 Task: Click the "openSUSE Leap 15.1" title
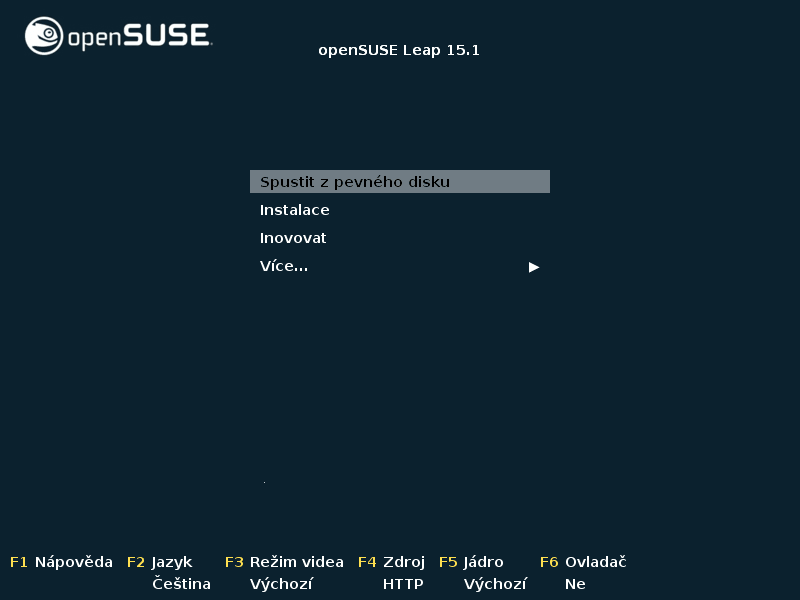pyautogui.click(x=399, y=49)
